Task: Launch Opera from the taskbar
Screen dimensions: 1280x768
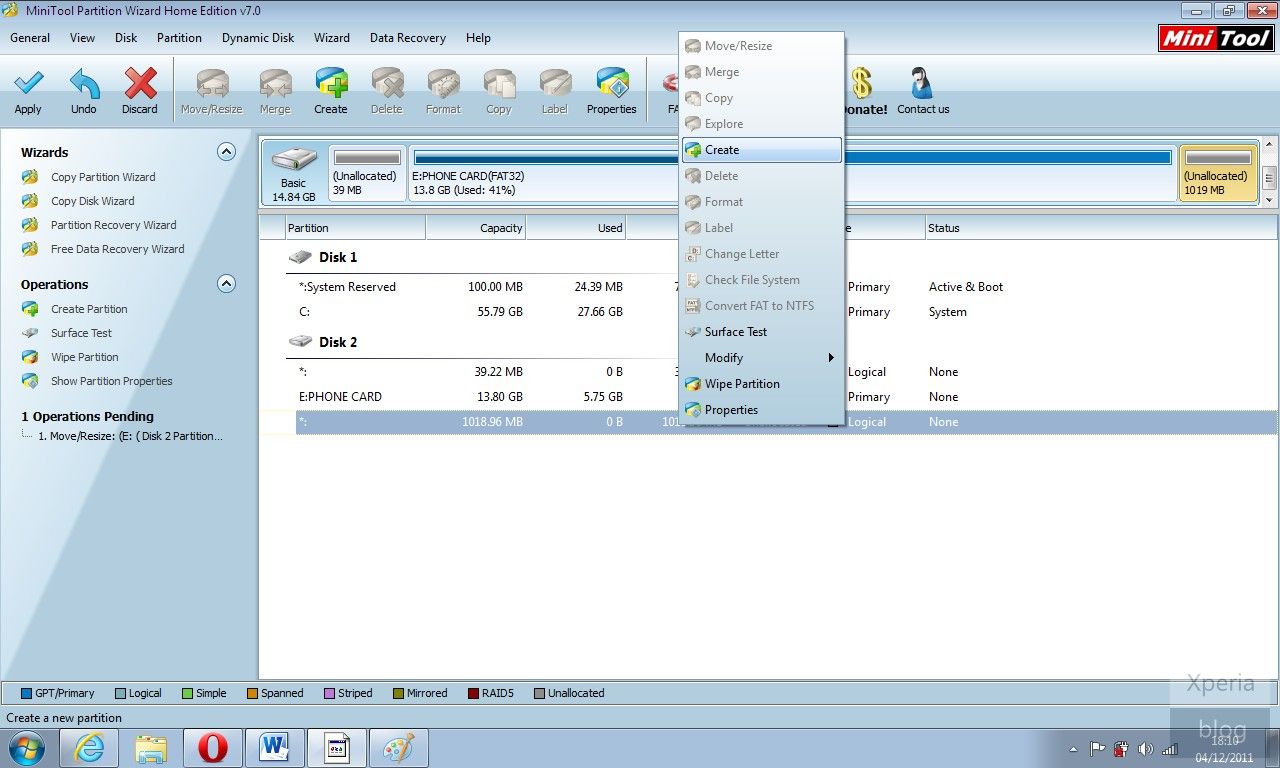Action: click(x=212, y=748)
